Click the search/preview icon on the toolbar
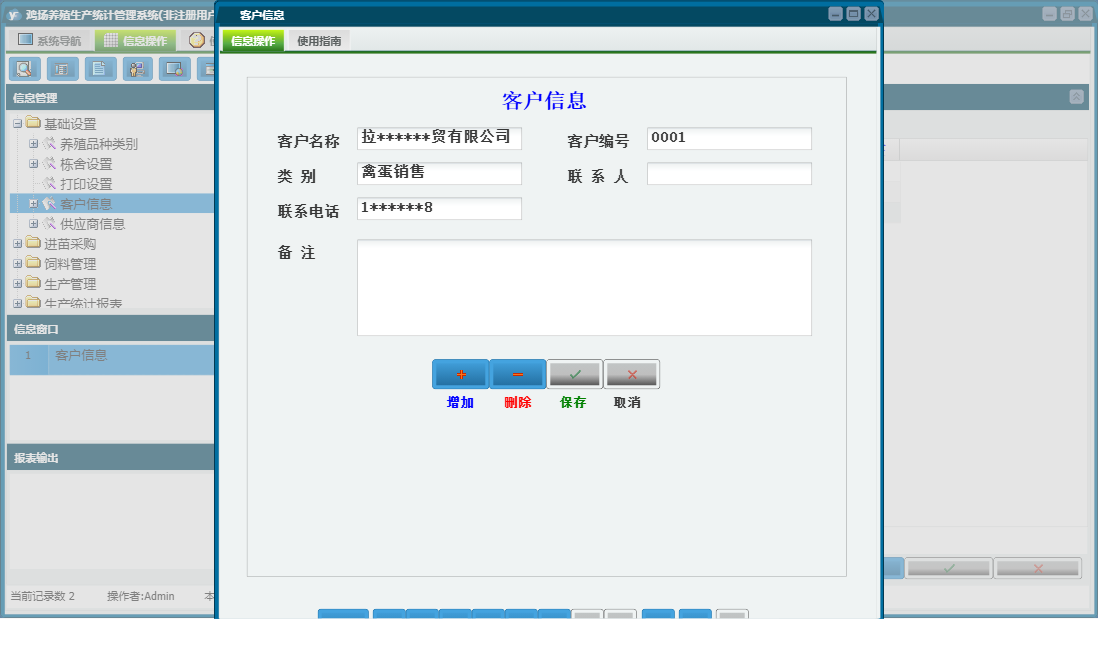The image size is (1098, 655). point(25,69)
